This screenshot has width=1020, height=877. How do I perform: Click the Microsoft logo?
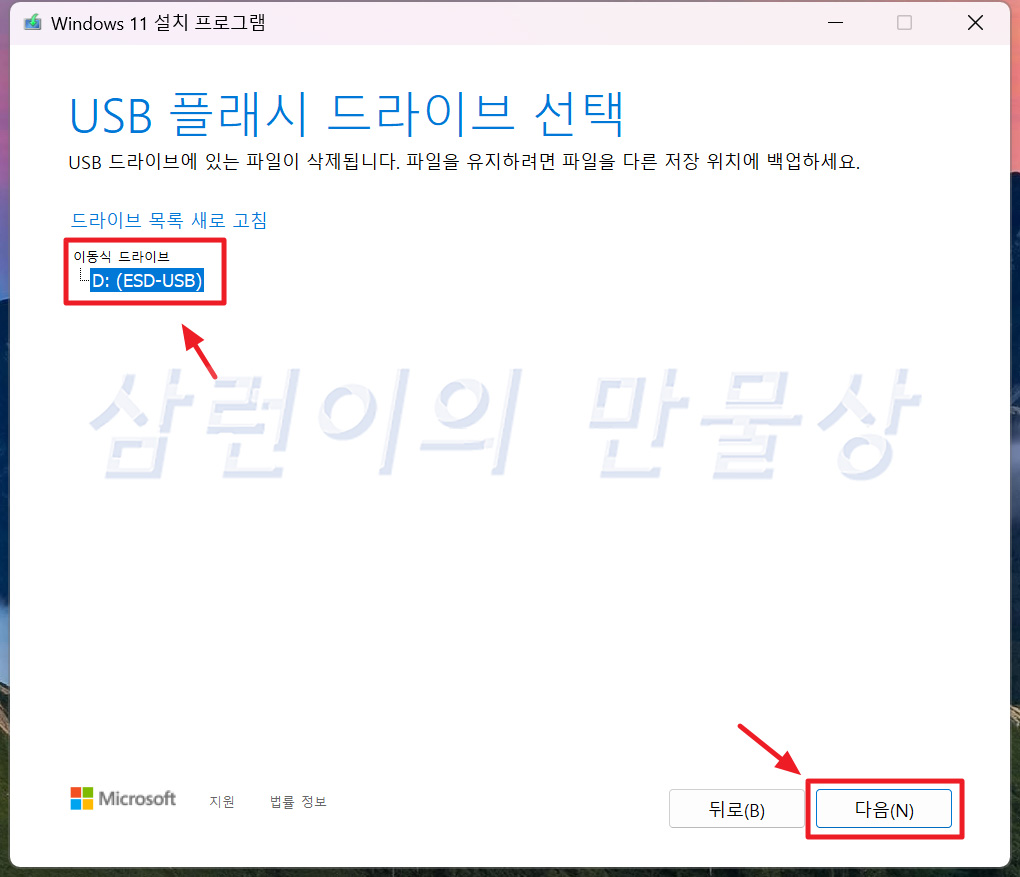(123, 798)
